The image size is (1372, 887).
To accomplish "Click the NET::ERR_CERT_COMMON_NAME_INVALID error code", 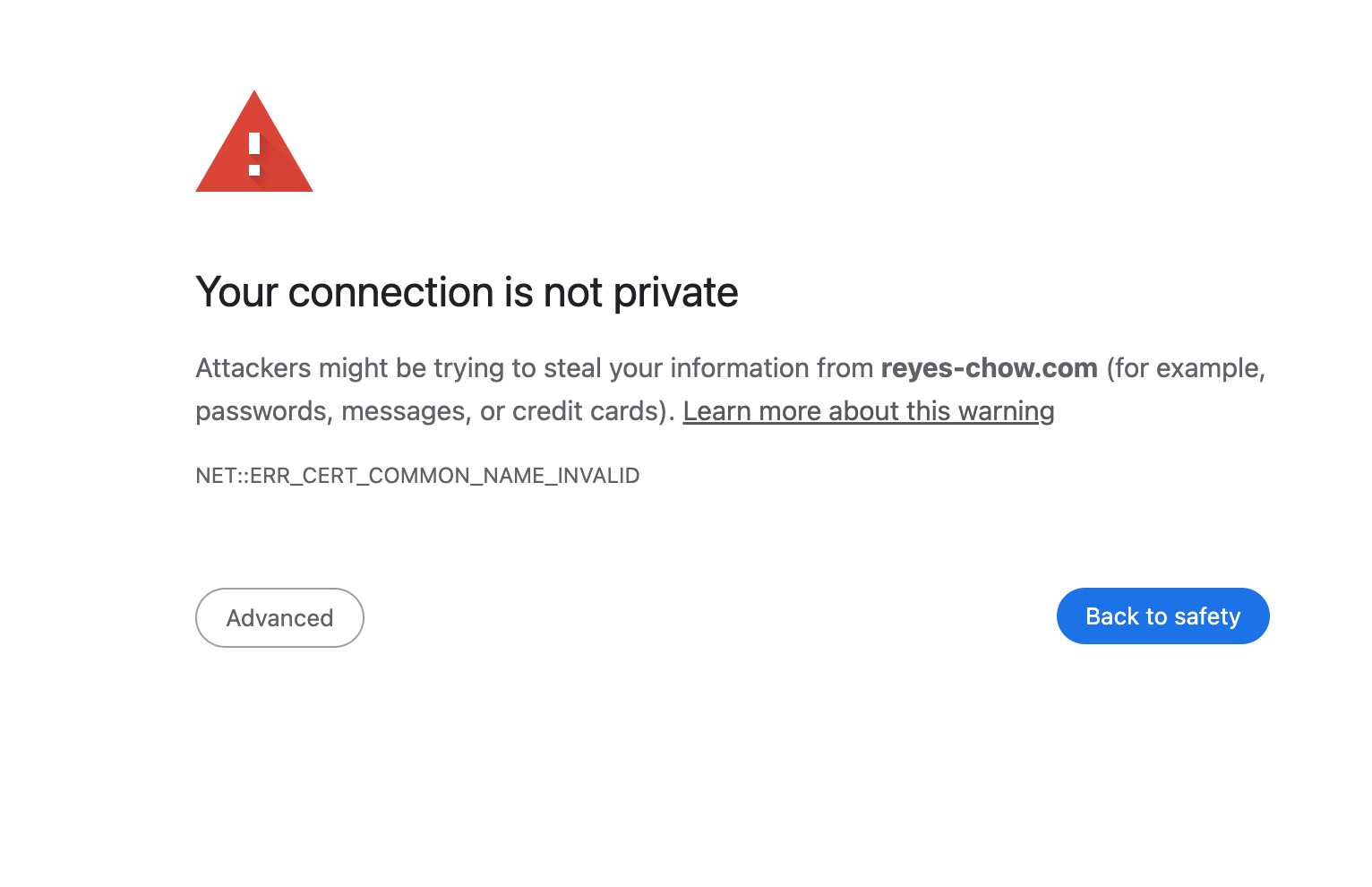I will tap(417, 476).
